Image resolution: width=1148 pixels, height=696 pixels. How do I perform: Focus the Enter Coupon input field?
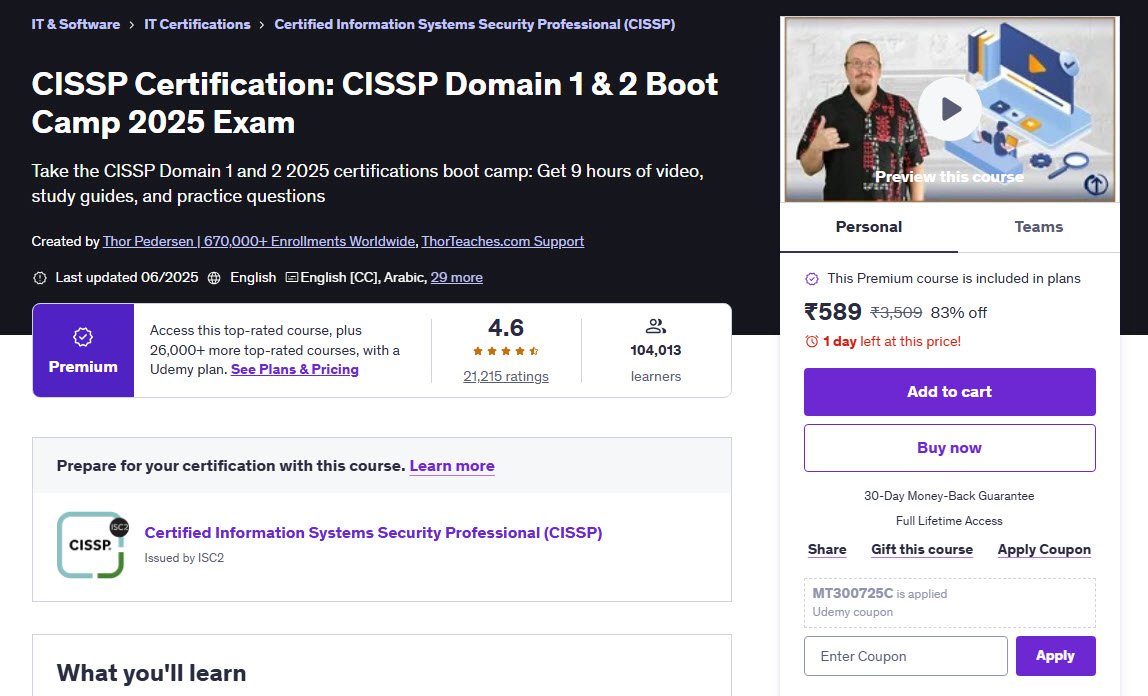[906, 656]
